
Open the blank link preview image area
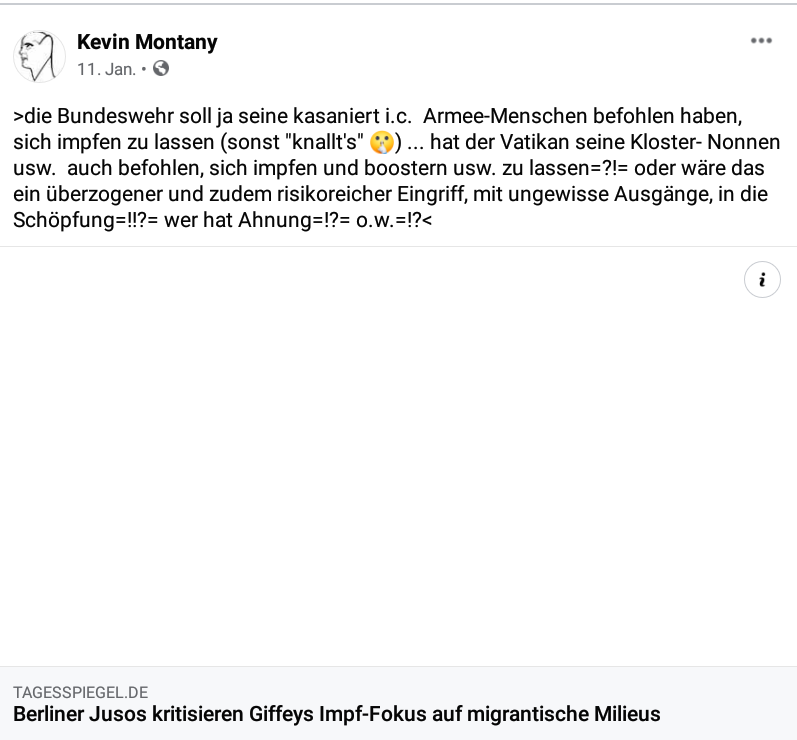(x=398, y=456)
